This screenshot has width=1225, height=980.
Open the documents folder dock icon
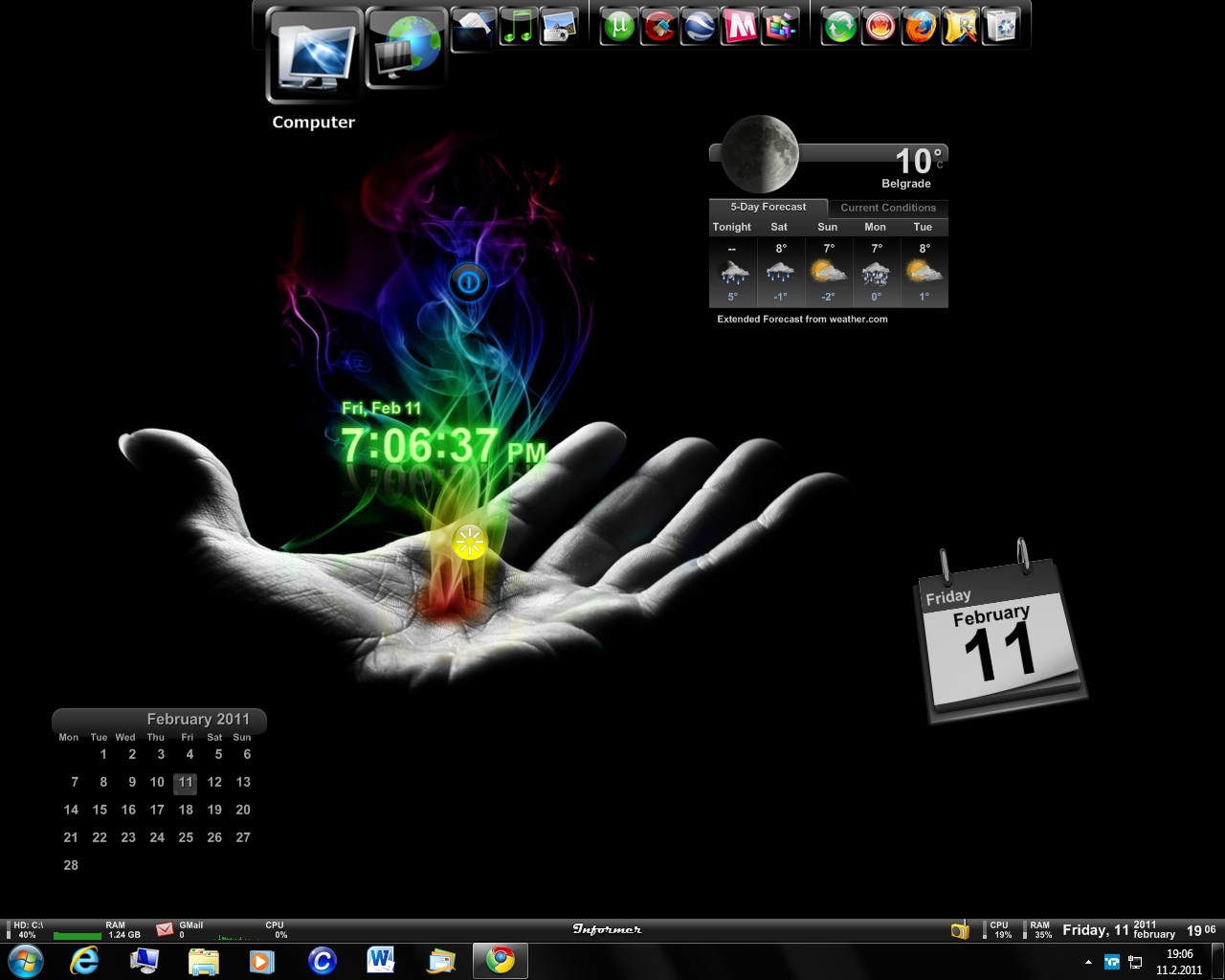point(473,29)
